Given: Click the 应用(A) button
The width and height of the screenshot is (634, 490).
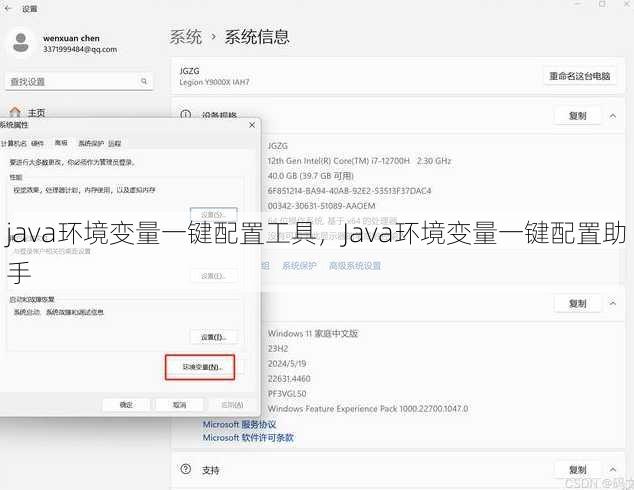Looking at the screenshot, I should pos(232,405).
